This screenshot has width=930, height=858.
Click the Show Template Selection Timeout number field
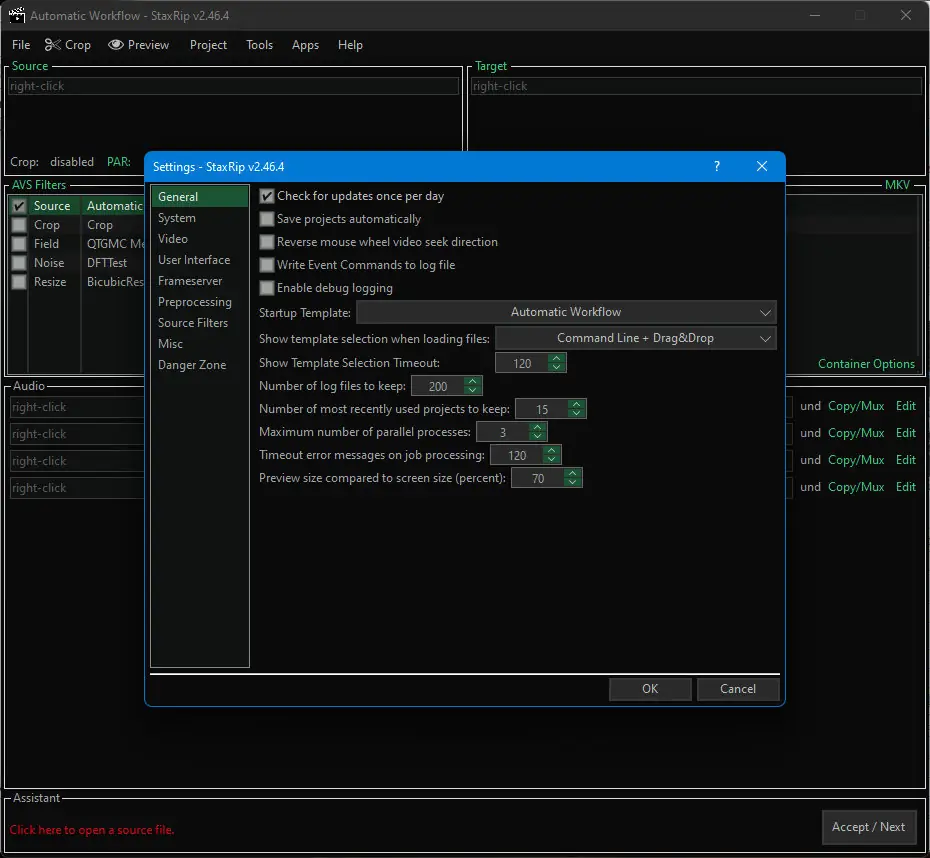pyautogui.click(x=523, y=363)
